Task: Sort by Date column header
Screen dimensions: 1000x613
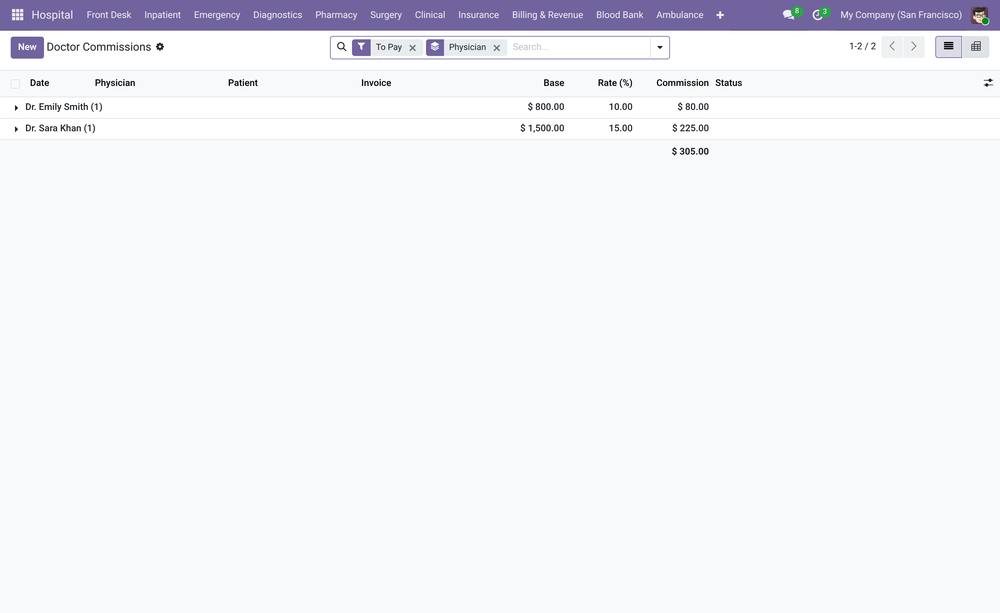Action: click(40, 83)
